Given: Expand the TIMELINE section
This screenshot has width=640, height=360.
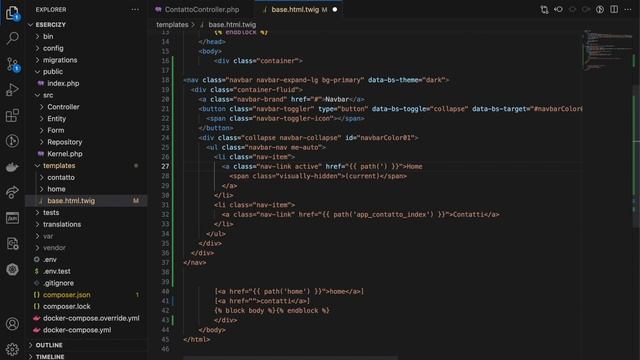Looking at the screenshot, I should tap(50, 356).
